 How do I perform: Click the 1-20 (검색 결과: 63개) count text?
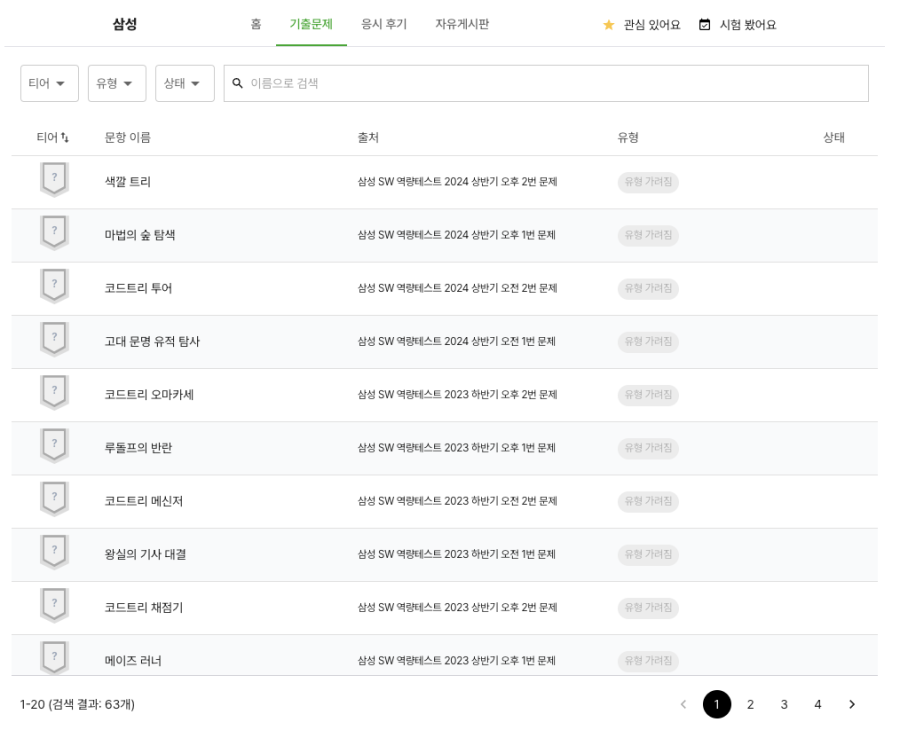(77, 704)
